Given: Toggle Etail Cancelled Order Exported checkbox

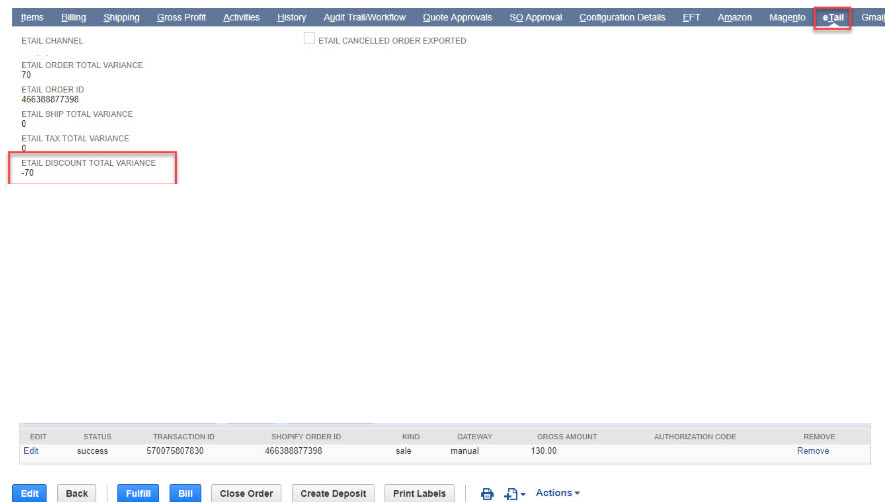Looking at the screenshot, I should 310,40.
